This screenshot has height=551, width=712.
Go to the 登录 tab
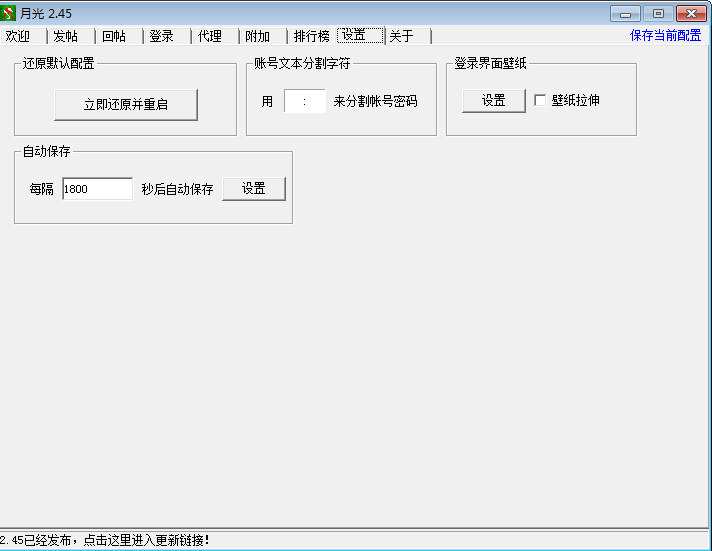pos(161,36)
